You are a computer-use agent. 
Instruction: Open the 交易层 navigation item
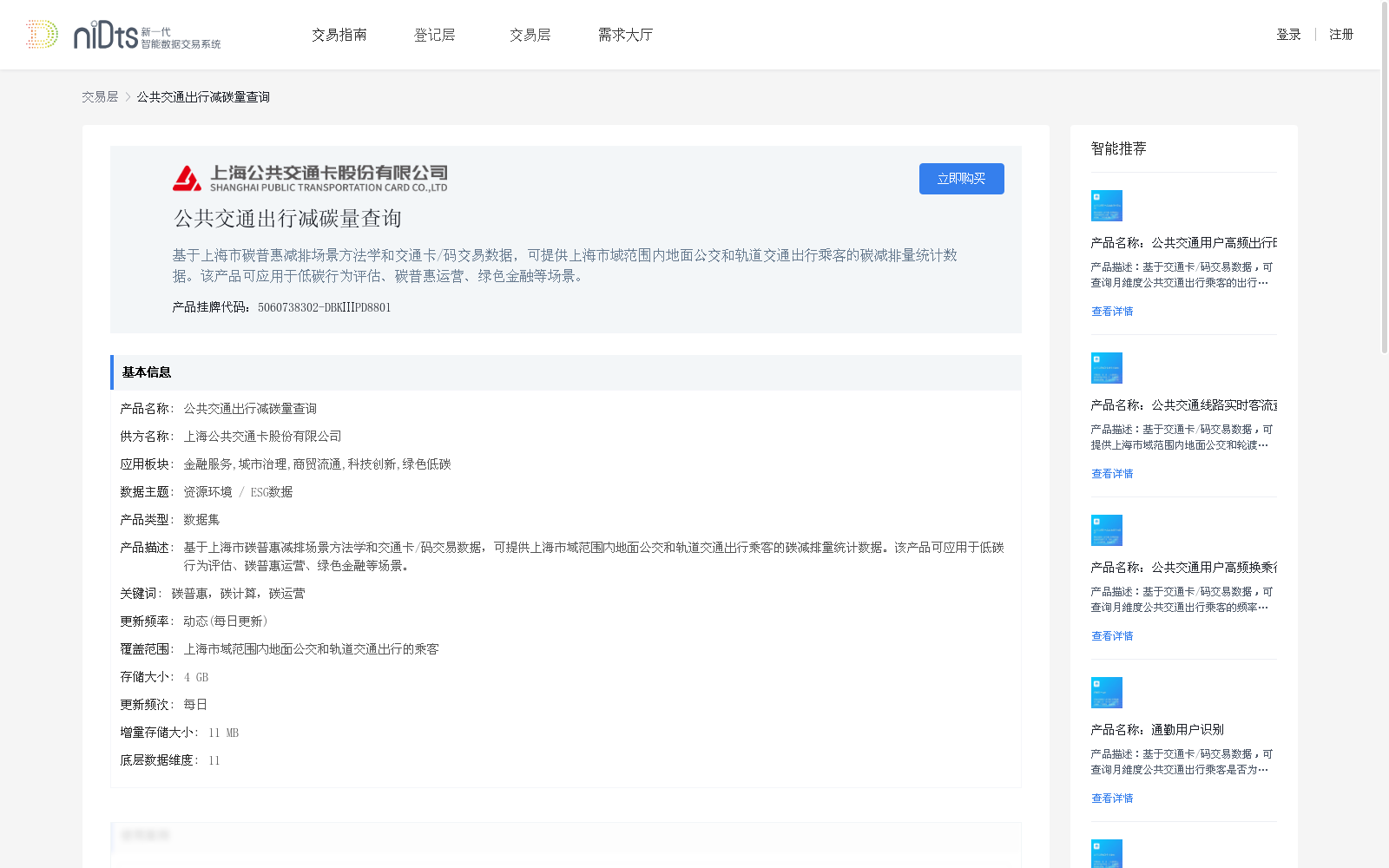(530, 35)
